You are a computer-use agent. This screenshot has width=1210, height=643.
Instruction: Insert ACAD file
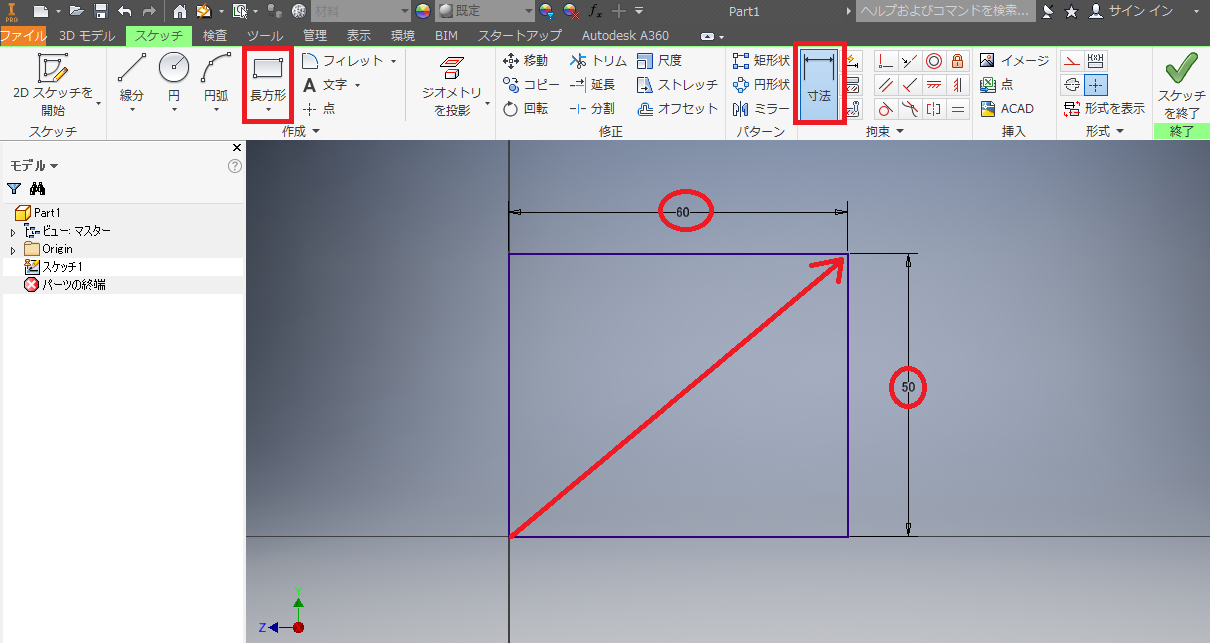click(1007, 109)
